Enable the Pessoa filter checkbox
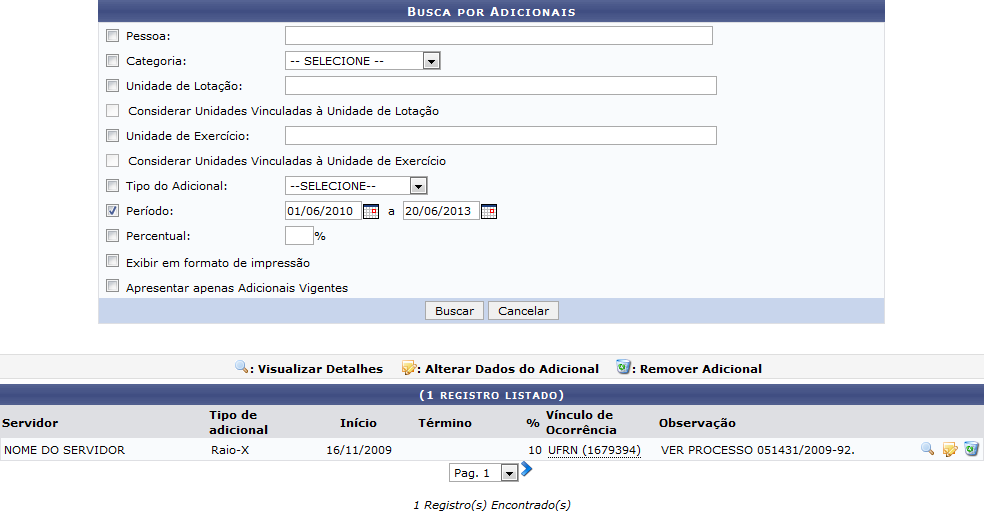Viewport: 984px width, 511px height. pos(113,36)
